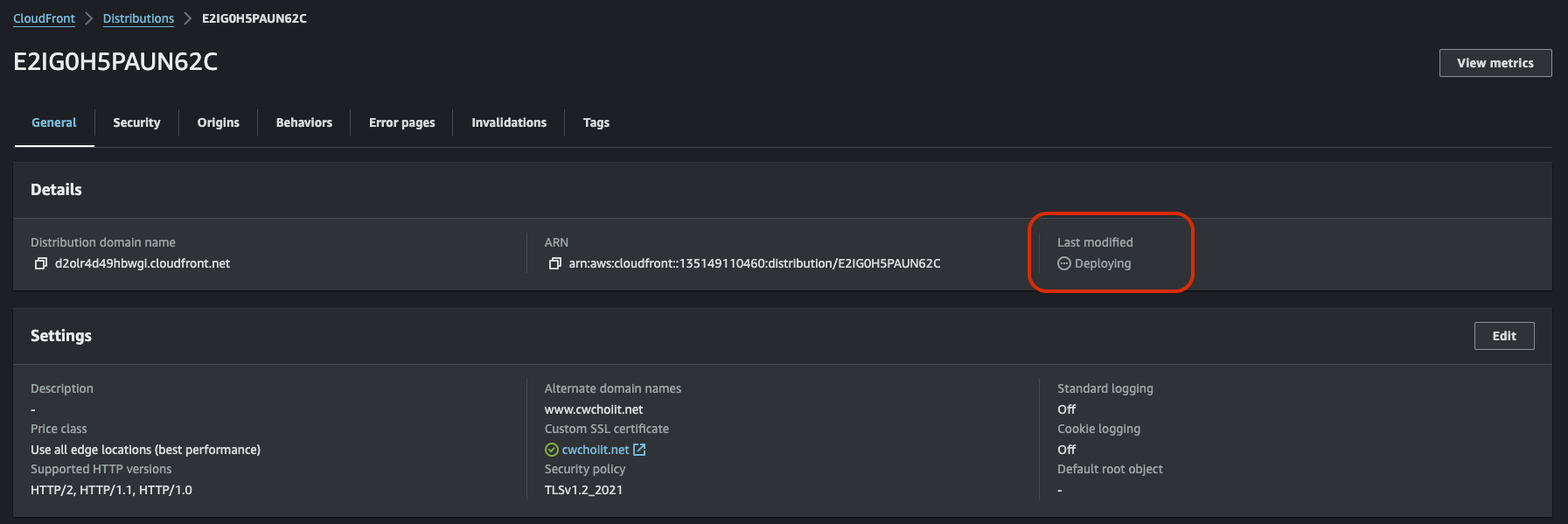The height and width of the screenshot is (524, 1568).
Task: Click the Deploying status icon
Action: point(1063,263)
